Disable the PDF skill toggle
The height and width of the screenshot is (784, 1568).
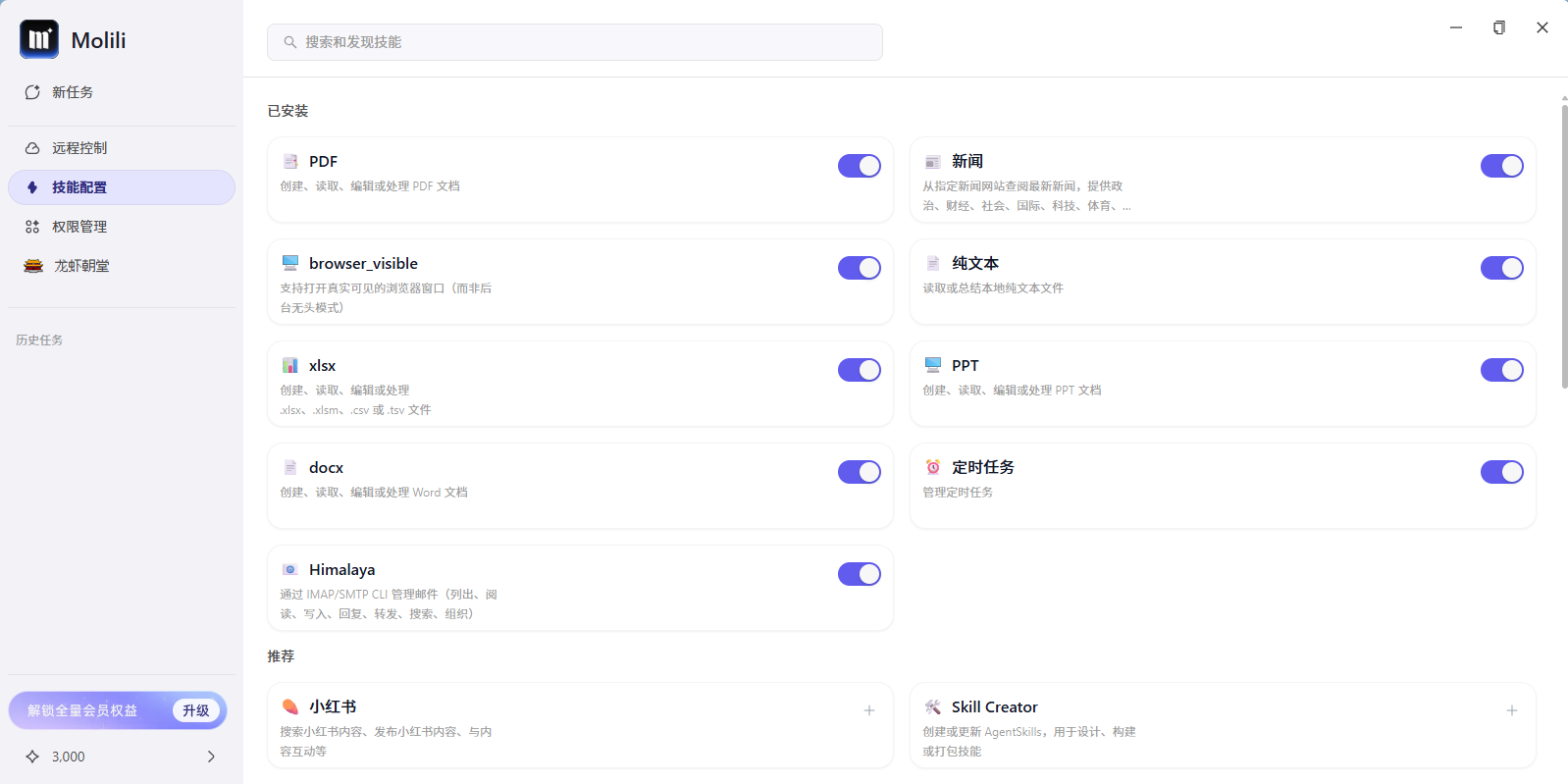click(859, 166)
